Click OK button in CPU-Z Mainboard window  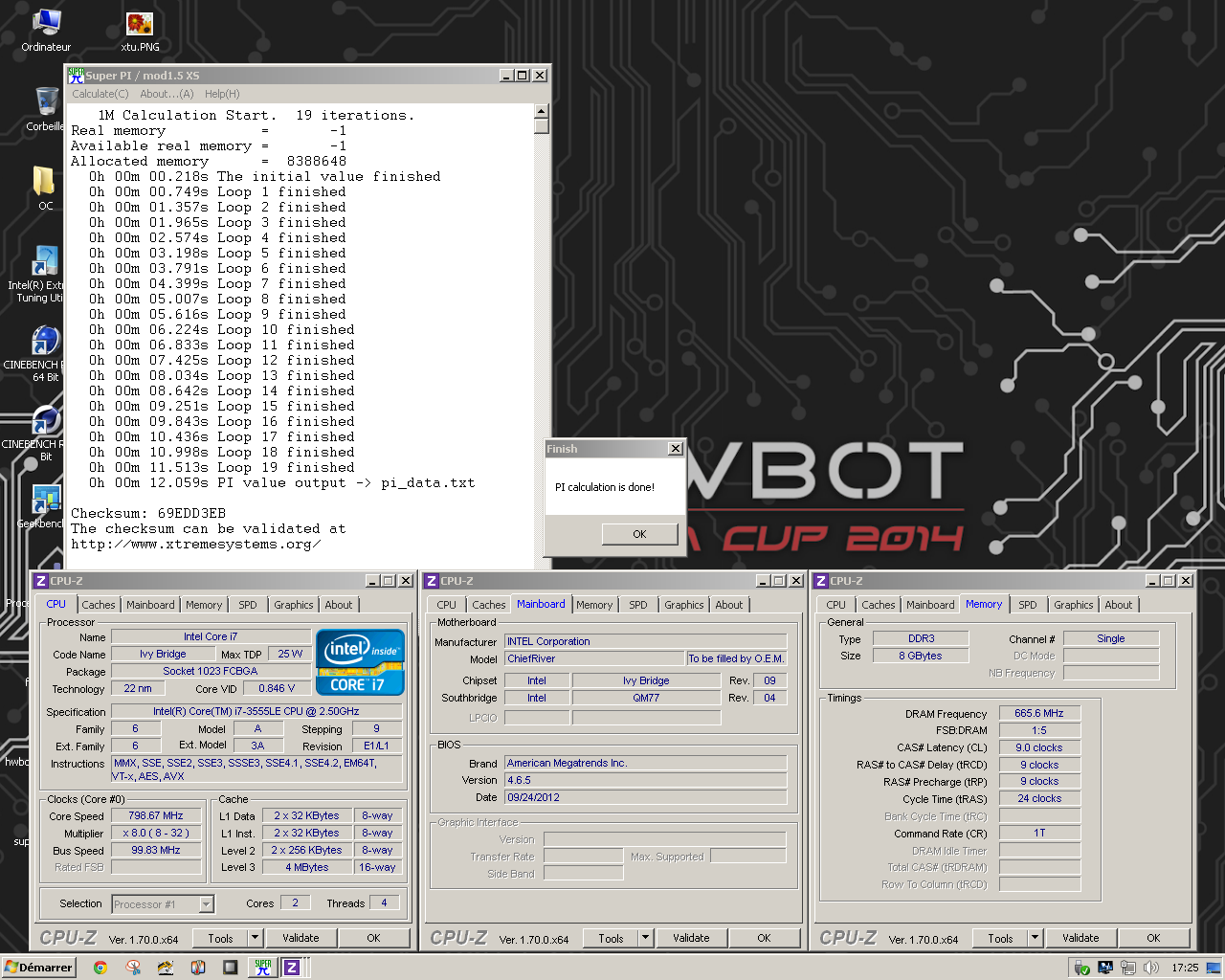click(x=764, y=938)
